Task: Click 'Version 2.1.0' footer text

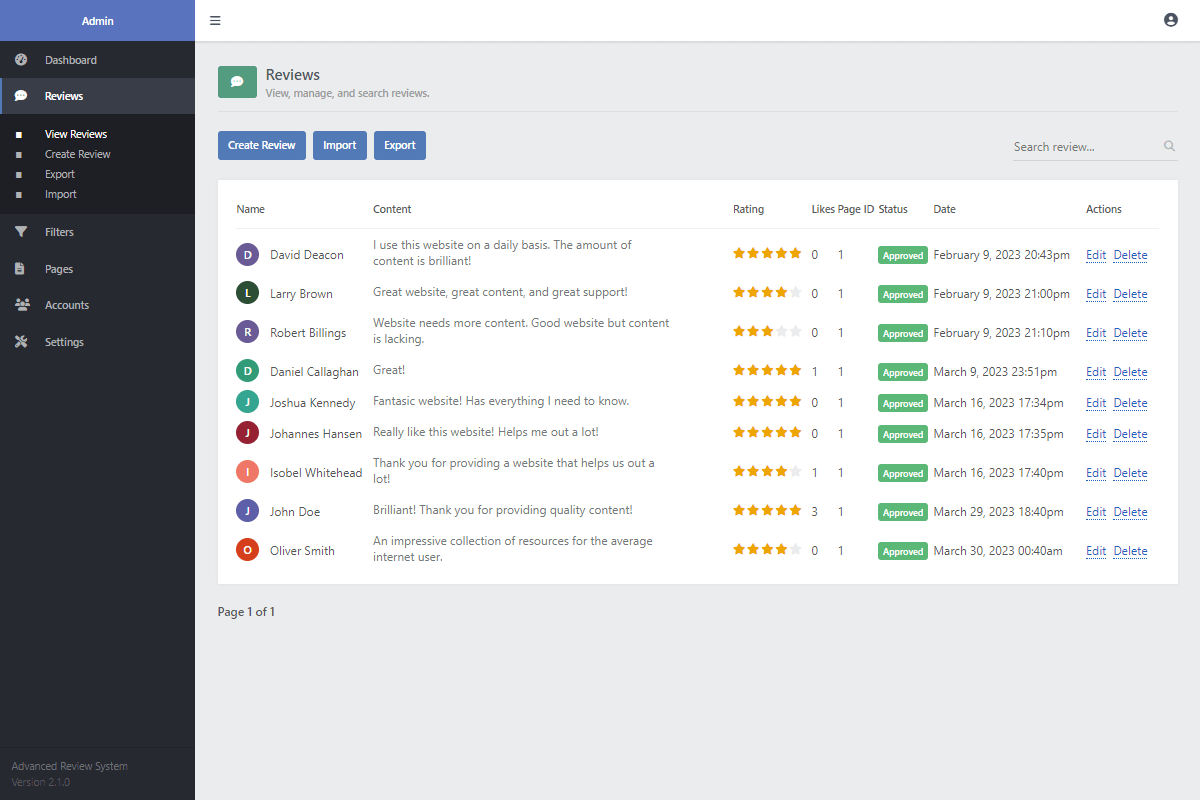Action: click(41, 782)
